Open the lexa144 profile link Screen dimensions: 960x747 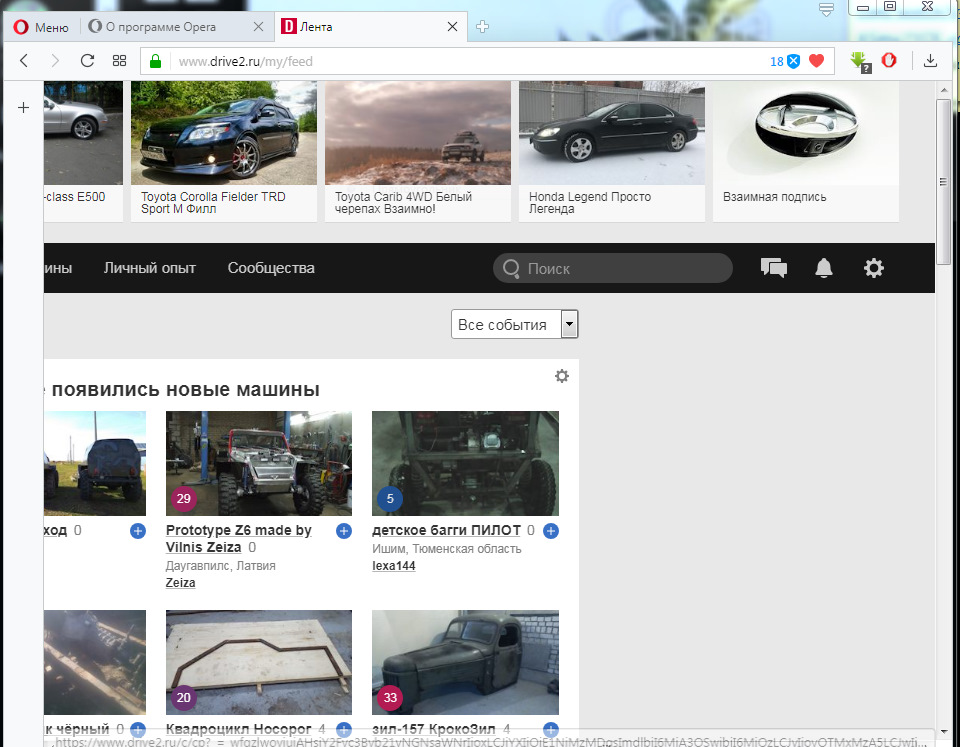393,565
